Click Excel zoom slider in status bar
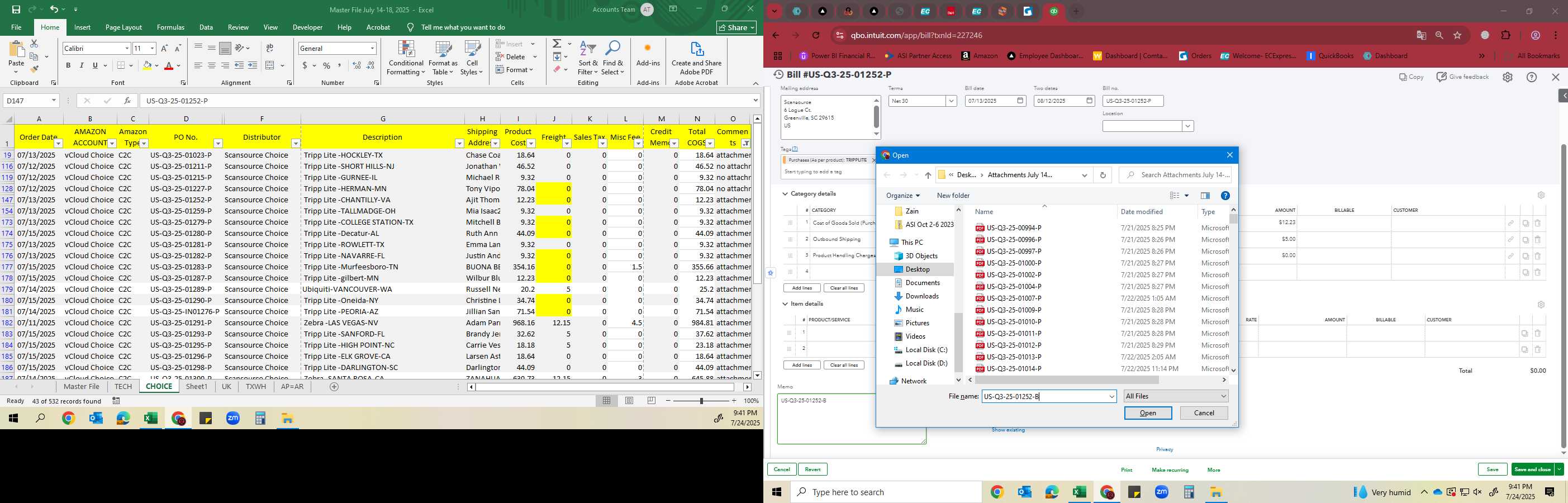 click(701, 401)
